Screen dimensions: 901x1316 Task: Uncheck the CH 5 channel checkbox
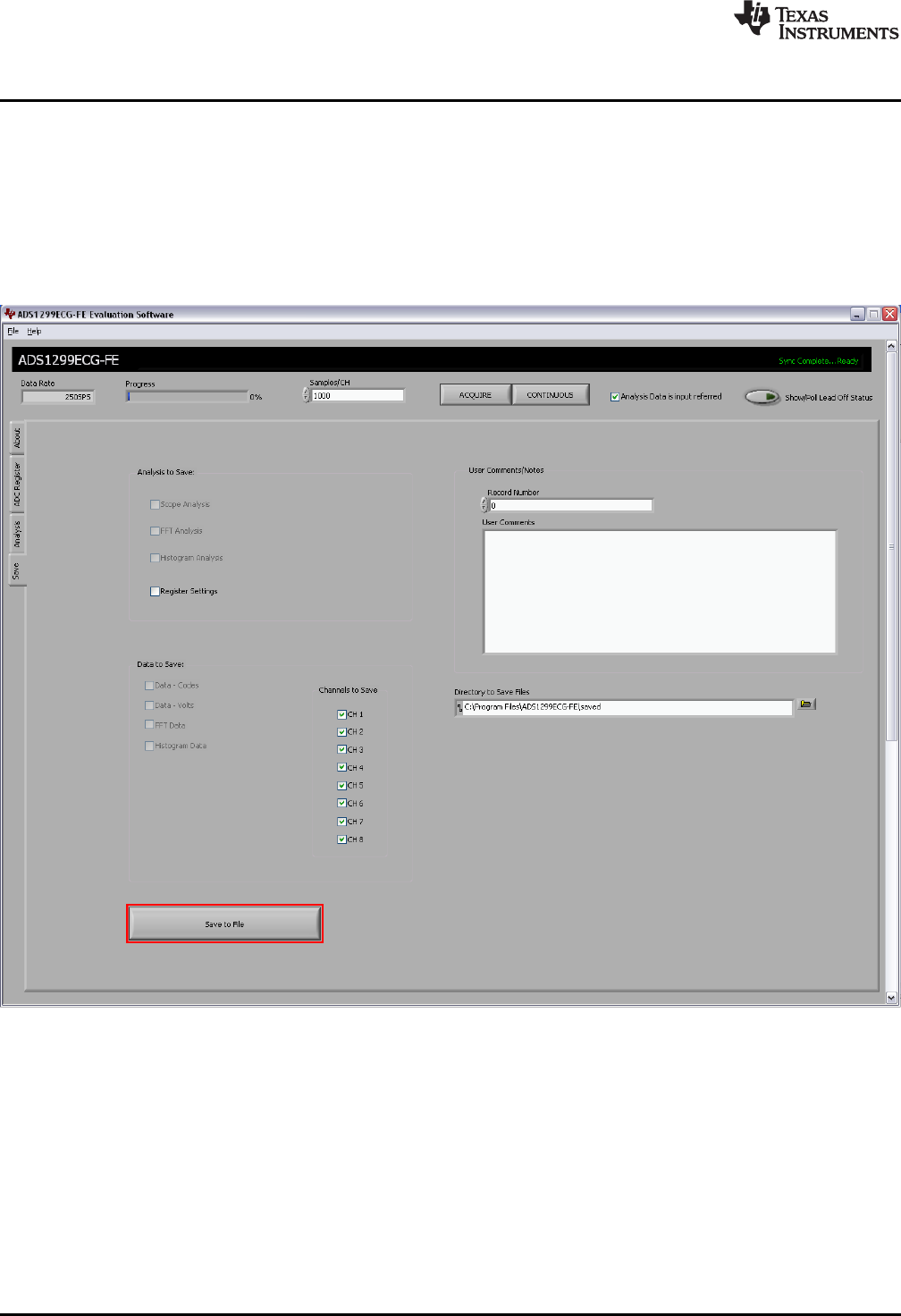(x=341, y=786)
